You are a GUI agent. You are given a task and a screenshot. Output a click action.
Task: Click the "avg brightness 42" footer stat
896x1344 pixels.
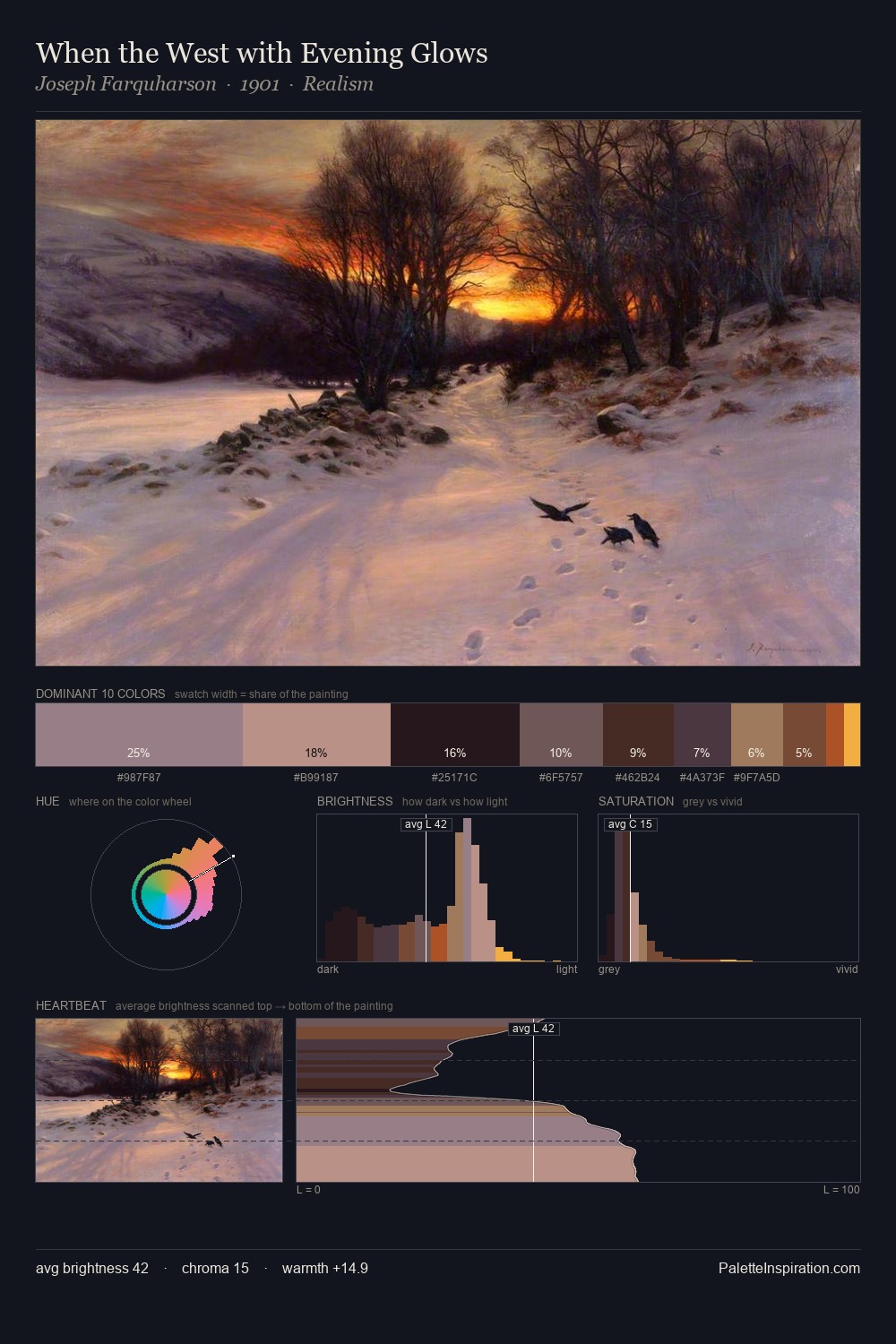tap(92, 1268)
